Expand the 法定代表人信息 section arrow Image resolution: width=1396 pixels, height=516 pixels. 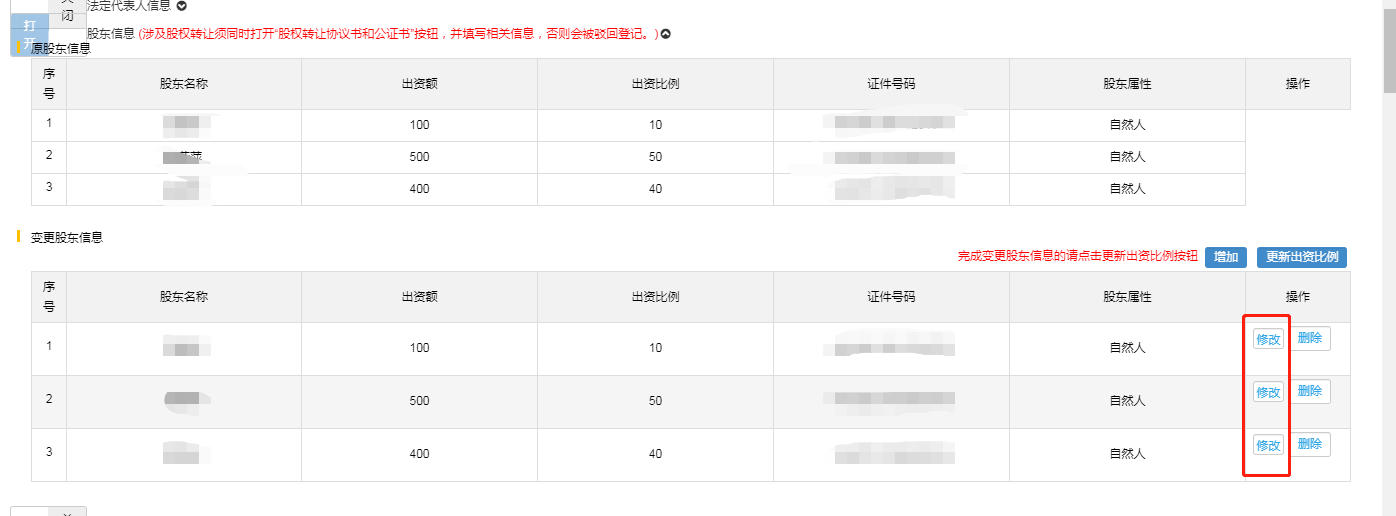point(181,6)
